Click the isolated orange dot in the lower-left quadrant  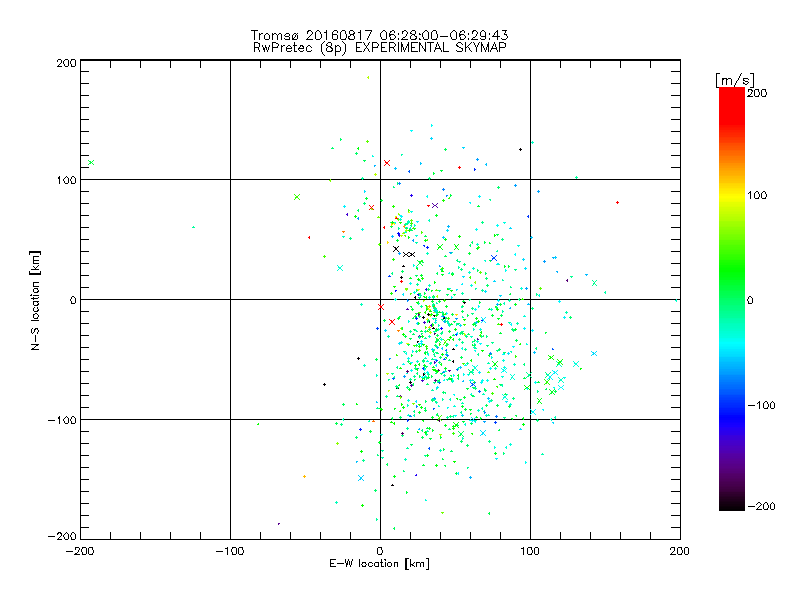tap(305, 477)
